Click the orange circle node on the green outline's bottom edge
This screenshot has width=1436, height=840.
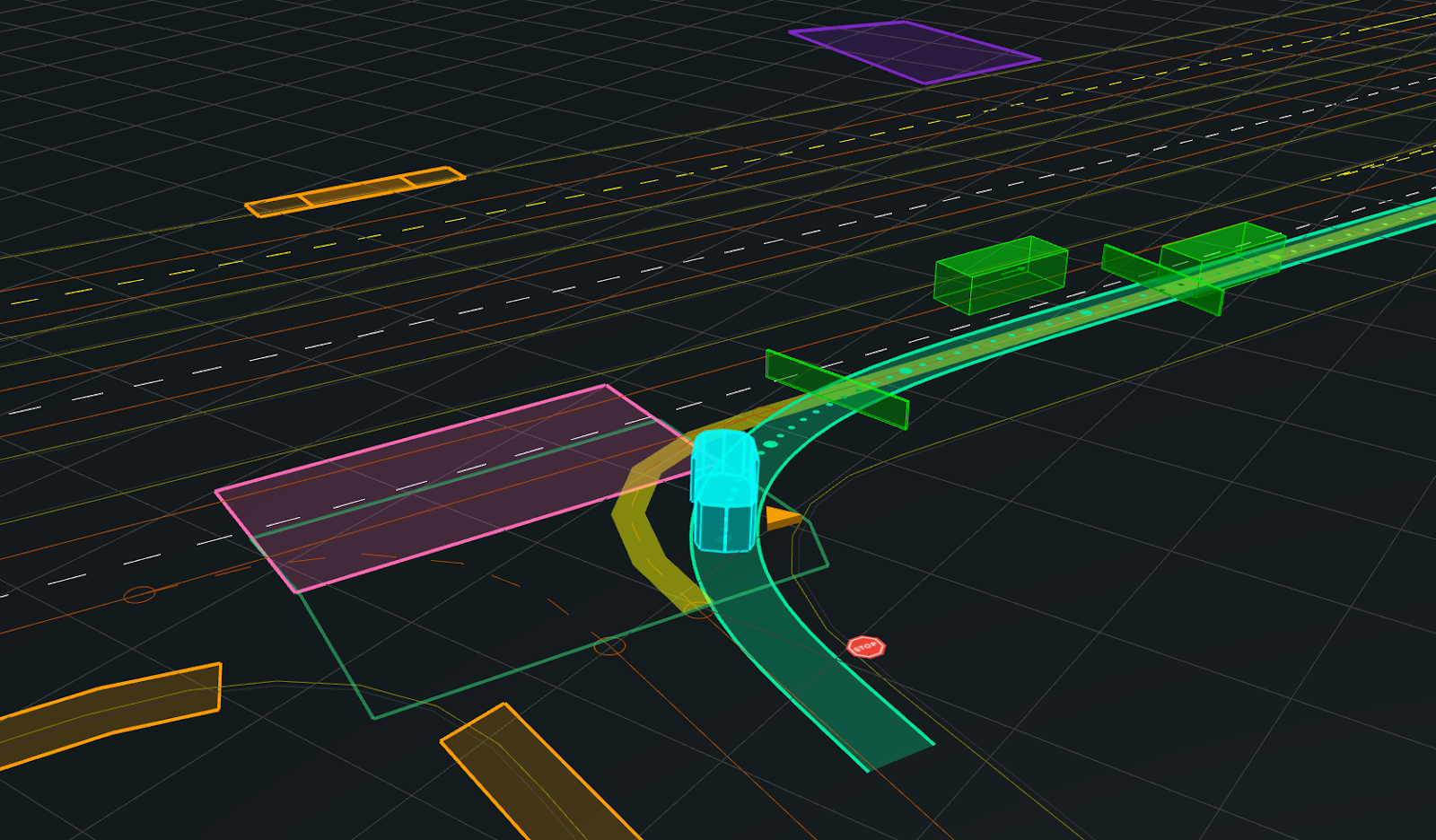pyautogui.click(x=609, y=646)
